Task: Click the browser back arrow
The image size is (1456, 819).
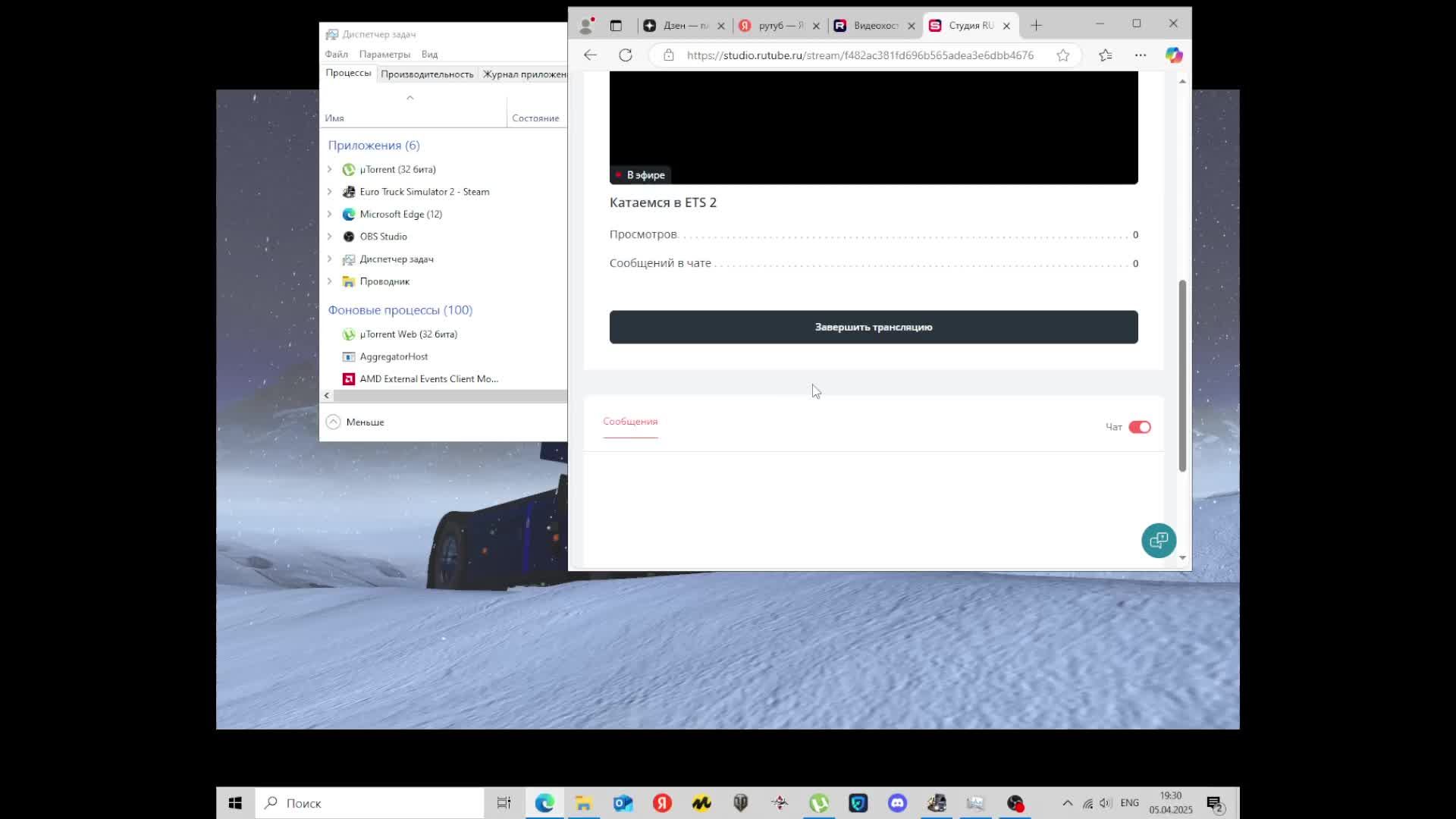Action: click(590, 55)
